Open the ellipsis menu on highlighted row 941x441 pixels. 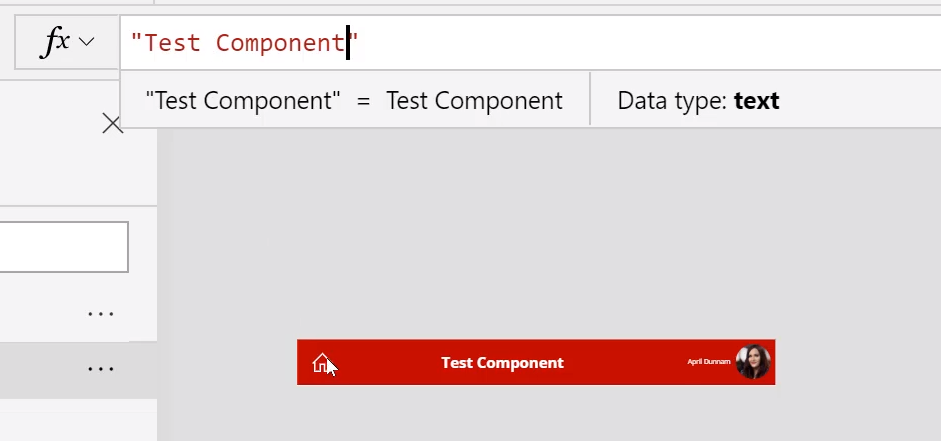[x=100, y=369]
